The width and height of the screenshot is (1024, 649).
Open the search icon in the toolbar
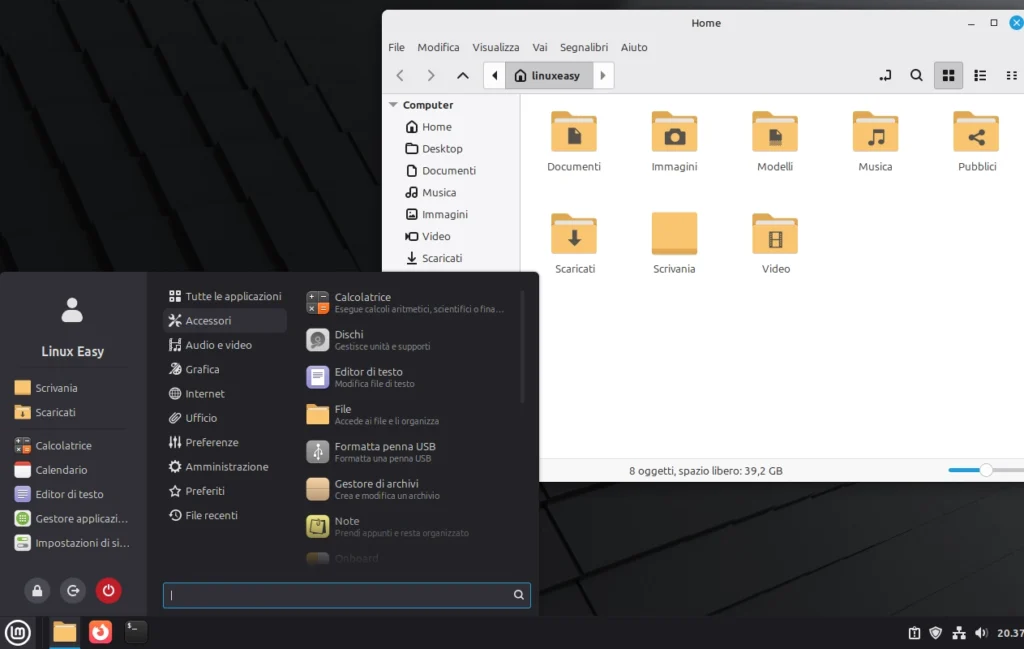point(916,75)
